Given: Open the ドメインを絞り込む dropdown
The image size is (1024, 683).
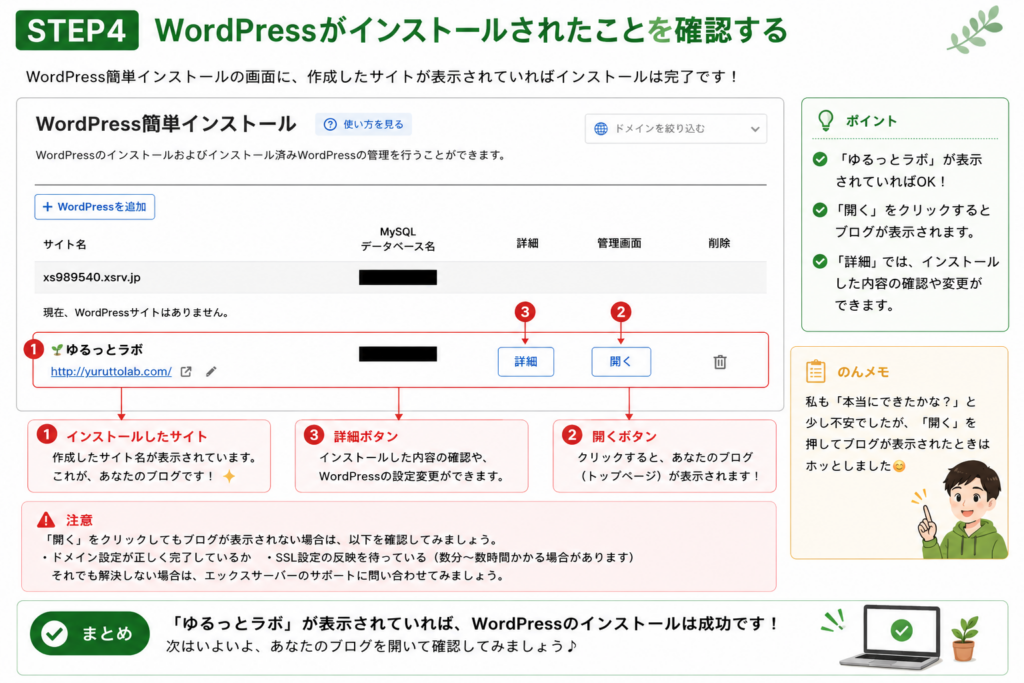Looking at the screenshot, I should tap(675, 129).
